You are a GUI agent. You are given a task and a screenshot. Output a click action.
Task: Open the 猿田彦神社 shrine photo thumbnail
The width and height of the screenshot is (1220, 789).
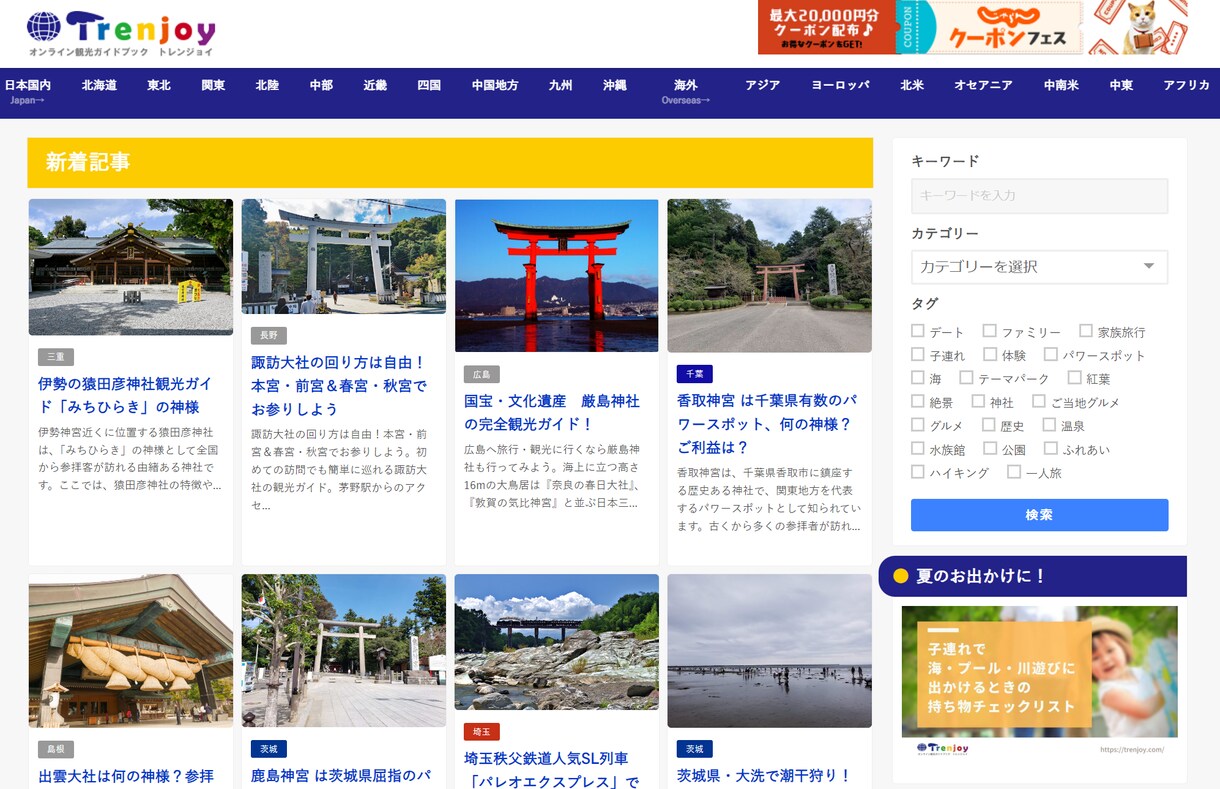[131, 267]
